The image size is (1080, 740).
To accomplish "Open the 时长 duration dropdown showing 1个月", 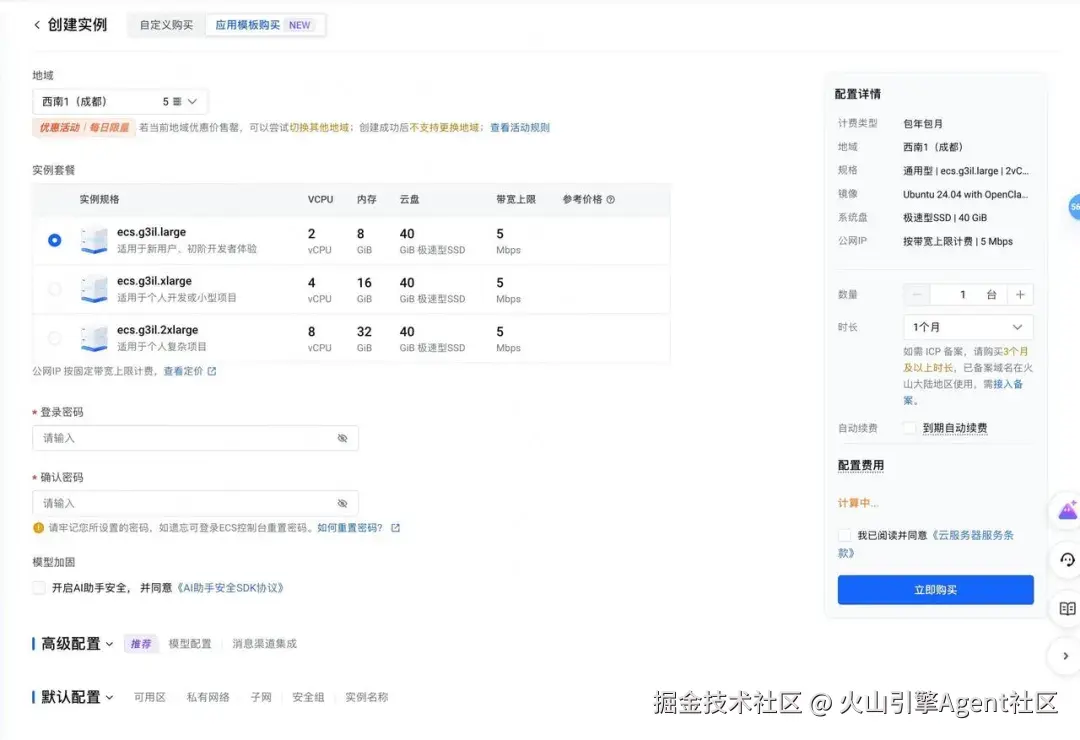I will 967,326.
